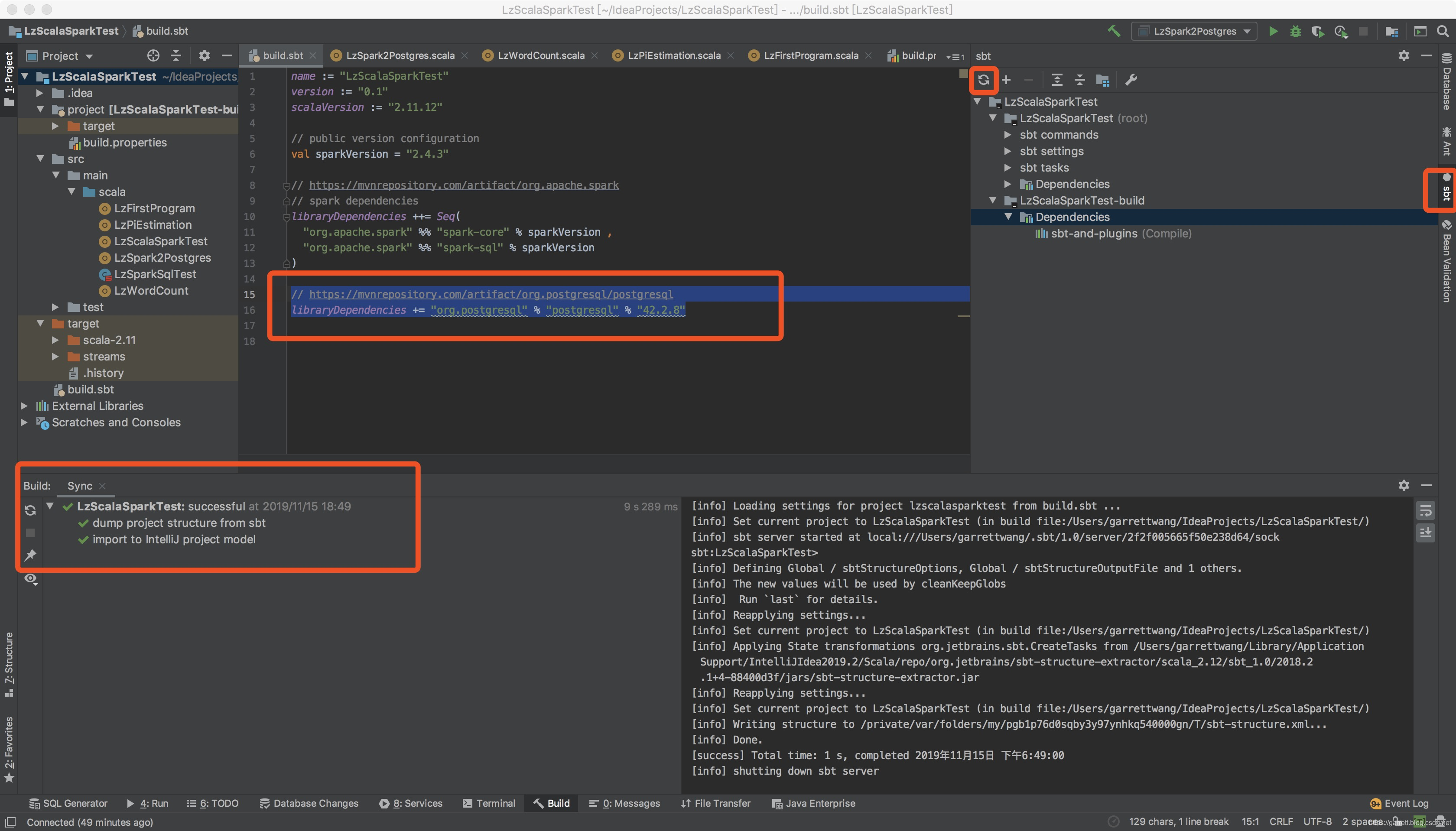
Task: Open the mvnrepository org.apache.spark link
Action: click(x=464, y=185)
